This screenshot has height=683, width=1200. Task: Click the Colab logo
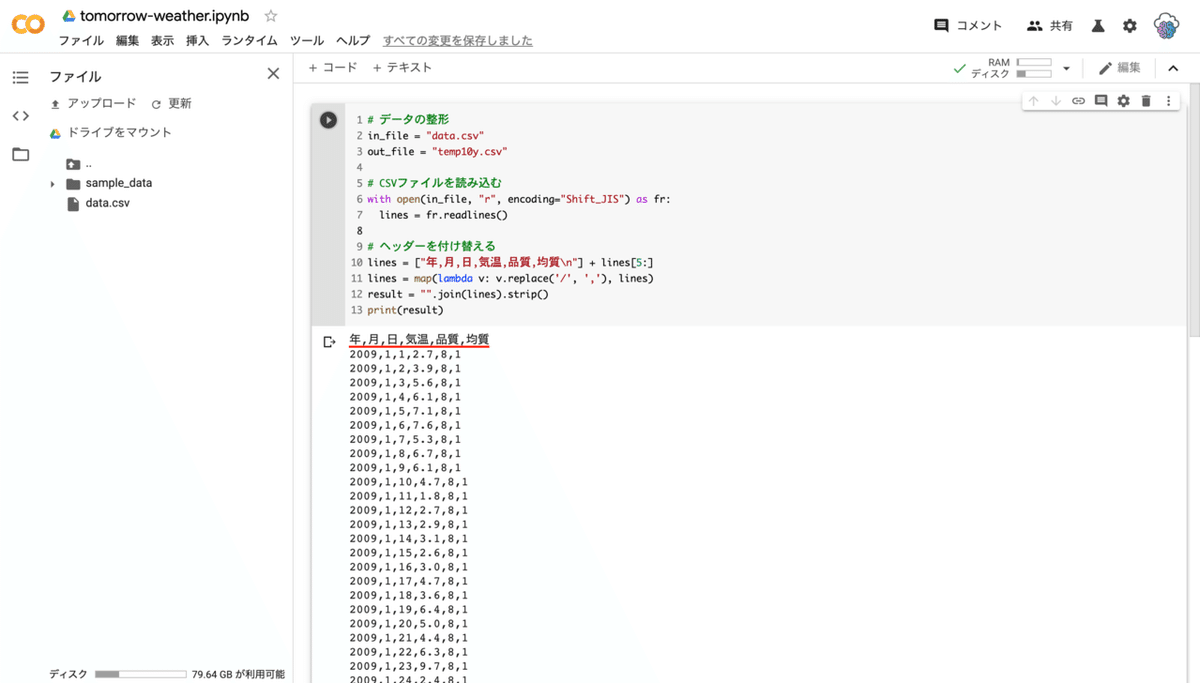pos(28,24)
